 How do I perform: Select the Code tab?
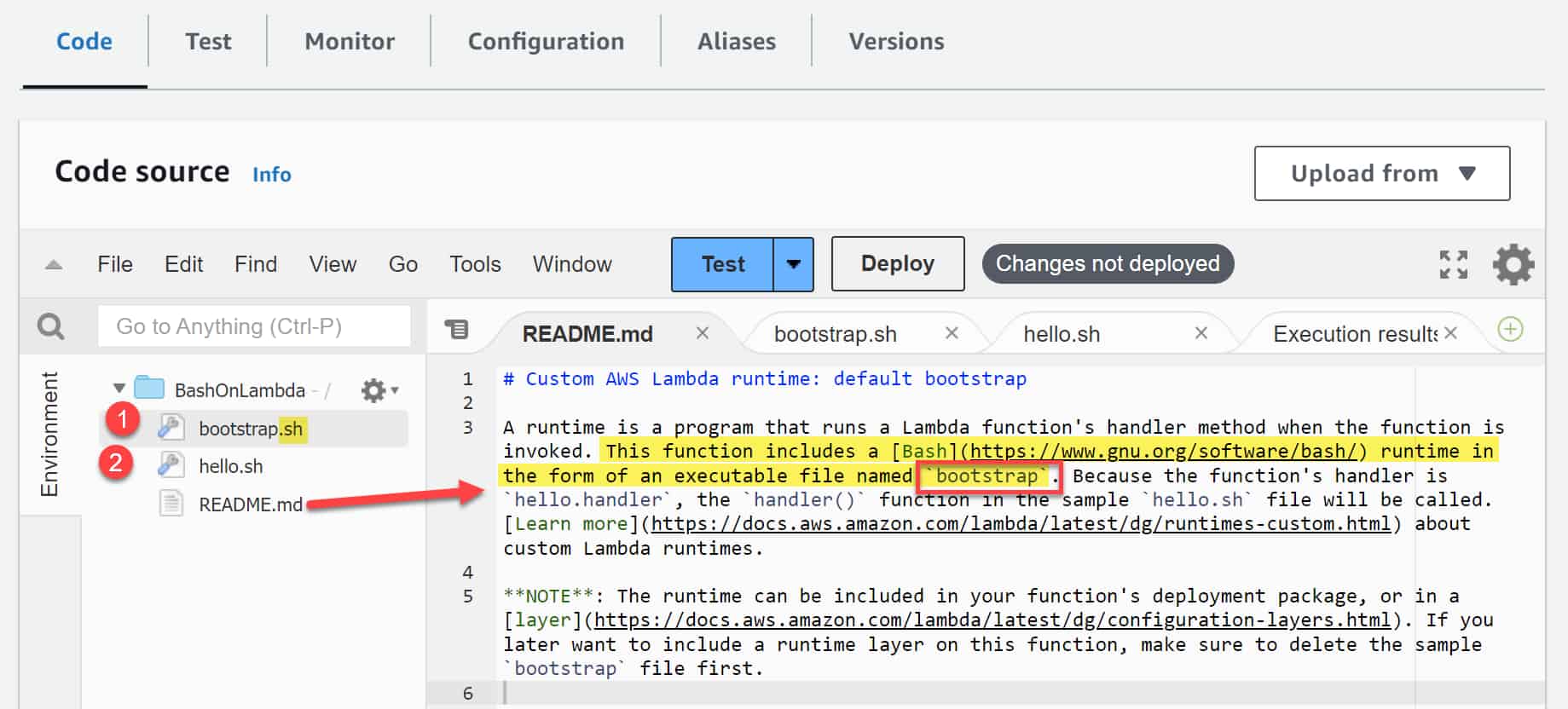[84, 41]
